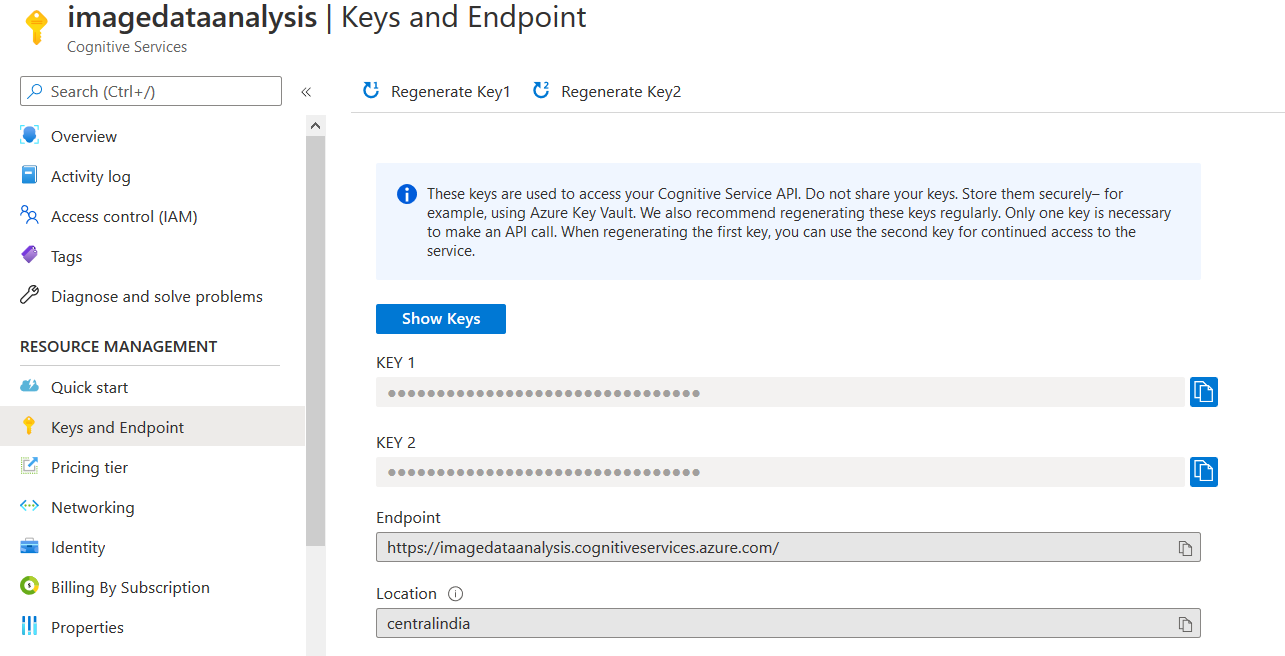Select Quick start in sidebar
The height and width of the screenshot is (656, 1285).
(89, 388)
